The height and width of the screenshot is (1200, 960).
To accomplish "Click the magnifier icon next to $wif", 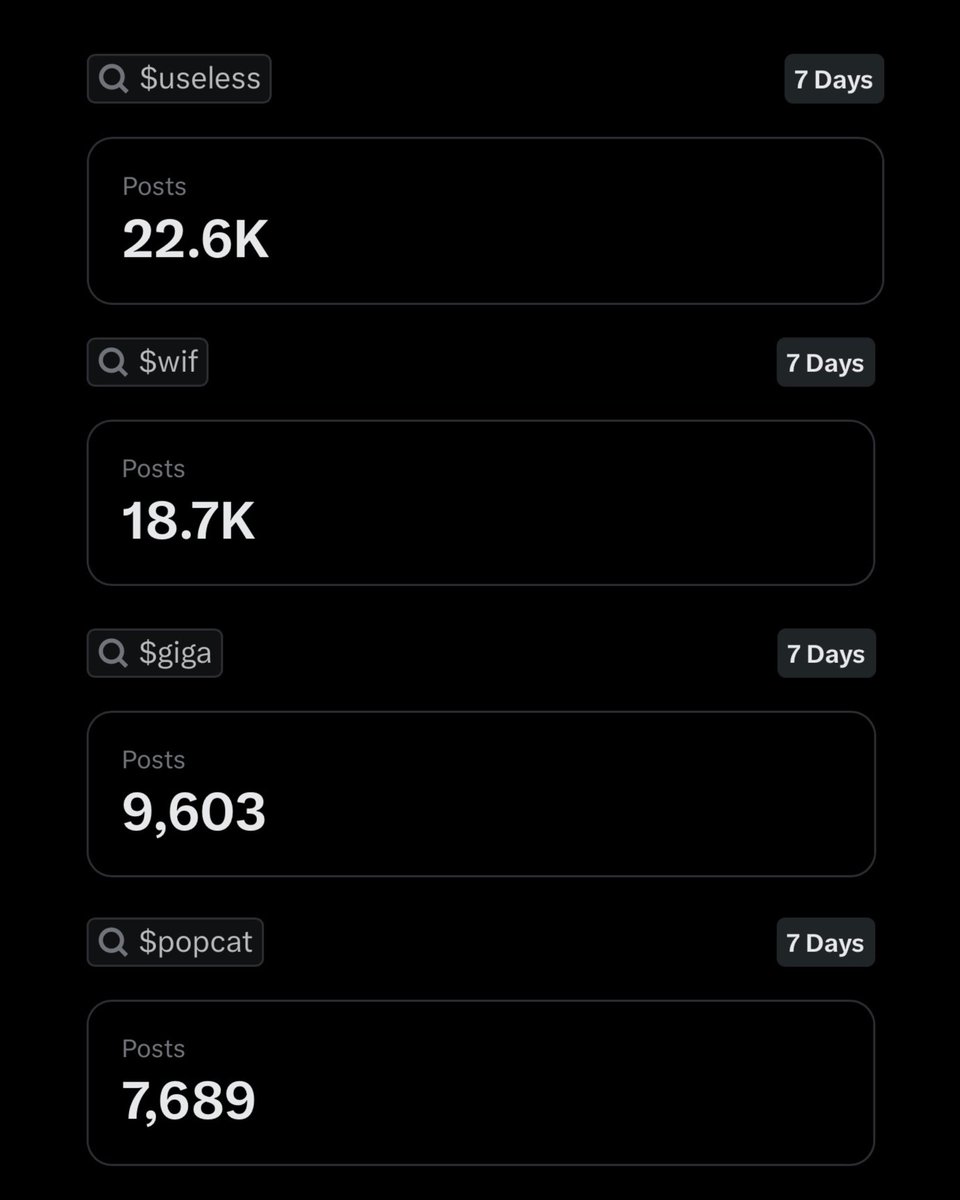I will pyautogui.click(x=113, y=362).
